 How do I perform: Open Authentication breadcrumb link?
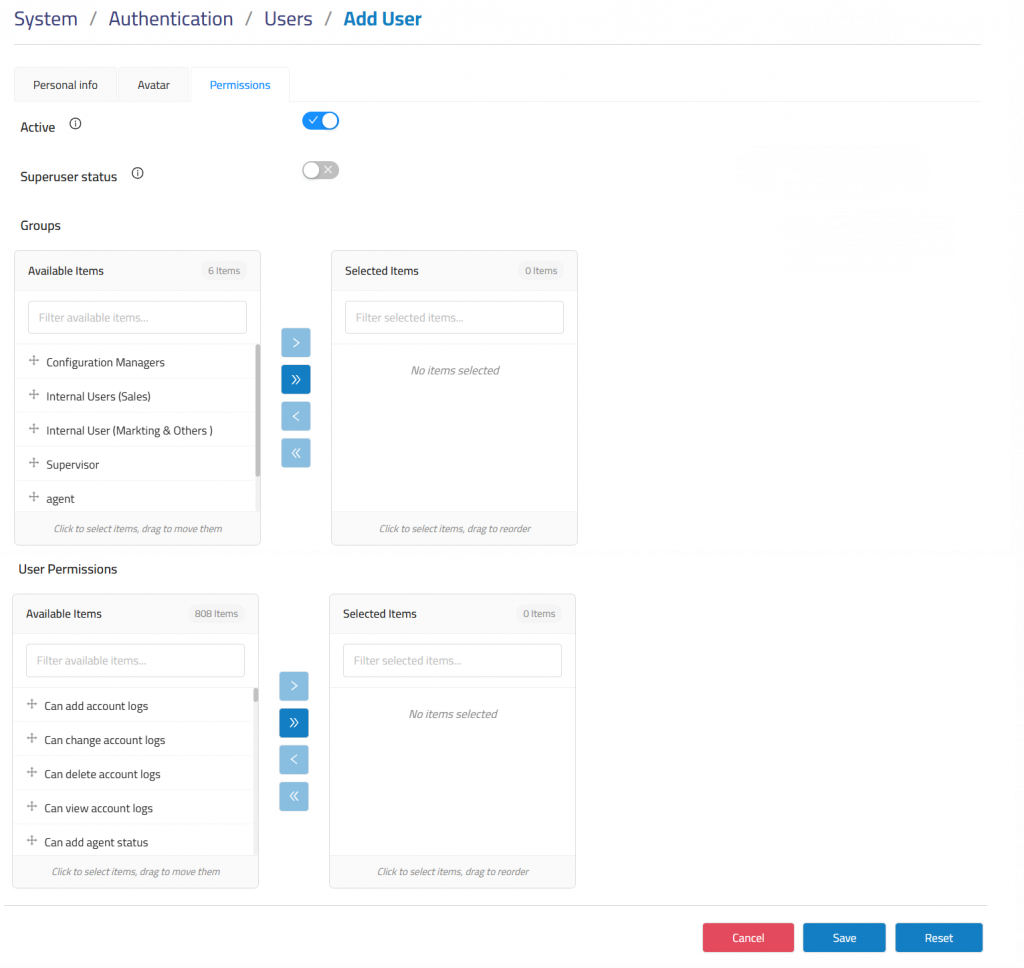(x=170, y=19)
